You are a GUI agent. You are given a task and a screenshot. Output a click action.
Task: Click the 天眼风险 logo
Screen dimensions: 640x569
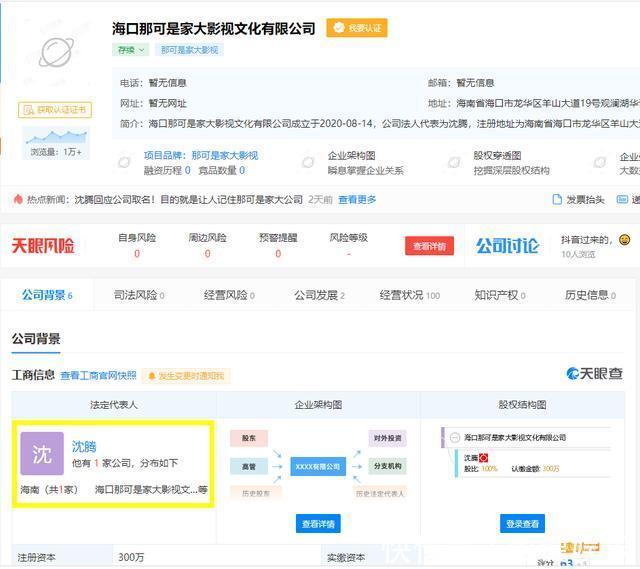click(43, 246)
